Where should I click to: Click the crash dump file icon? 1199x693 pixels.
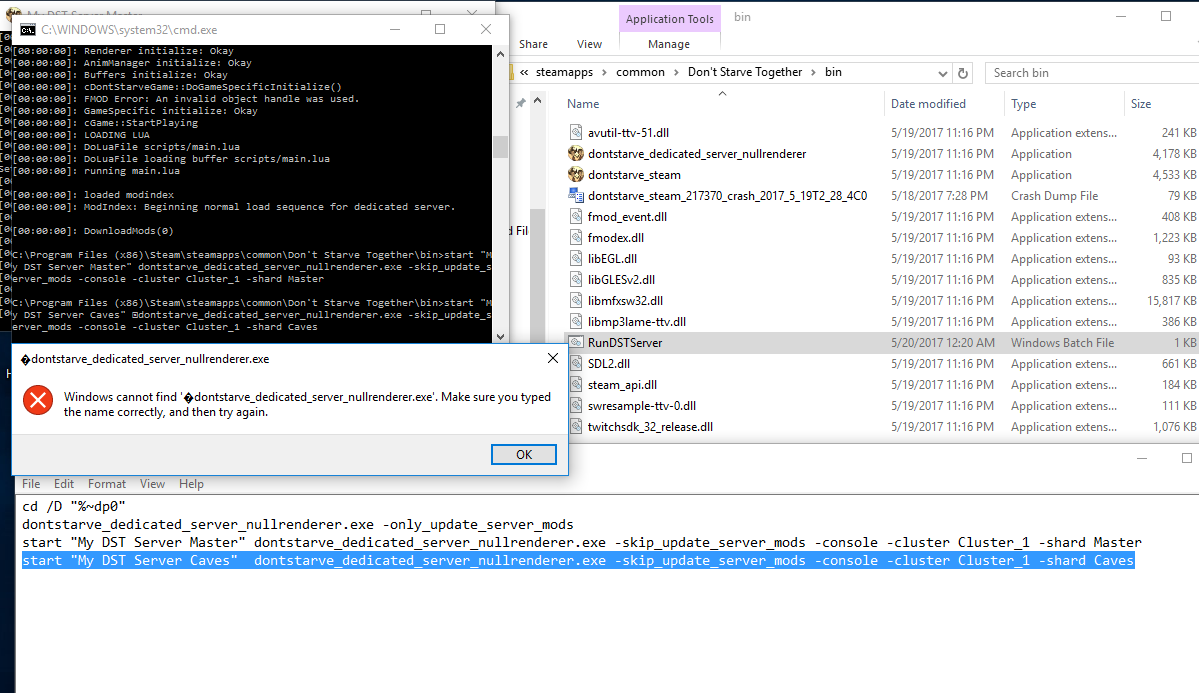(x=576, y=196)
